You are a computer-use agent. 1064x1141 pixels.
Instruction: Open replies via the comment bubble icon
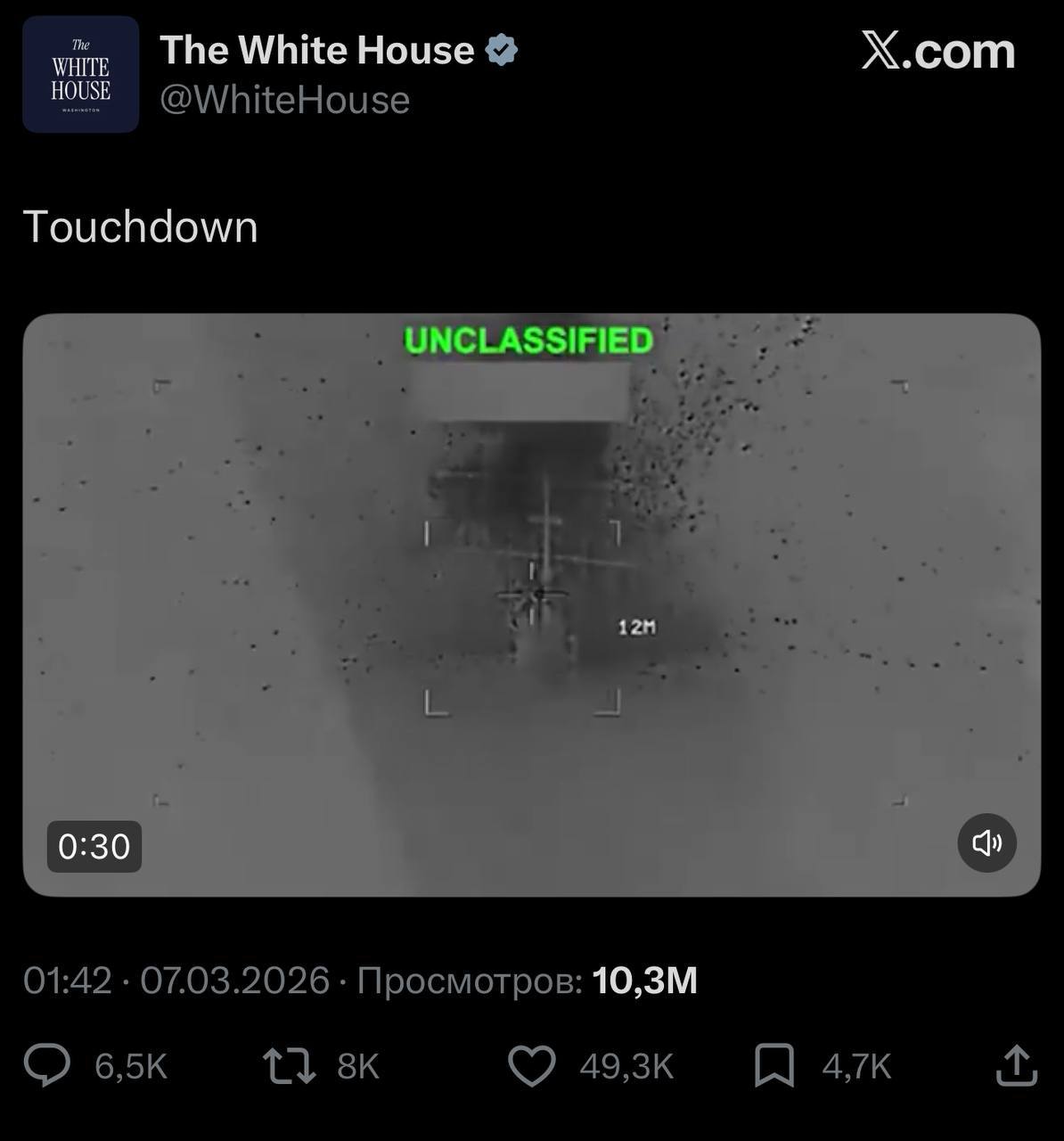[46, 1066]
